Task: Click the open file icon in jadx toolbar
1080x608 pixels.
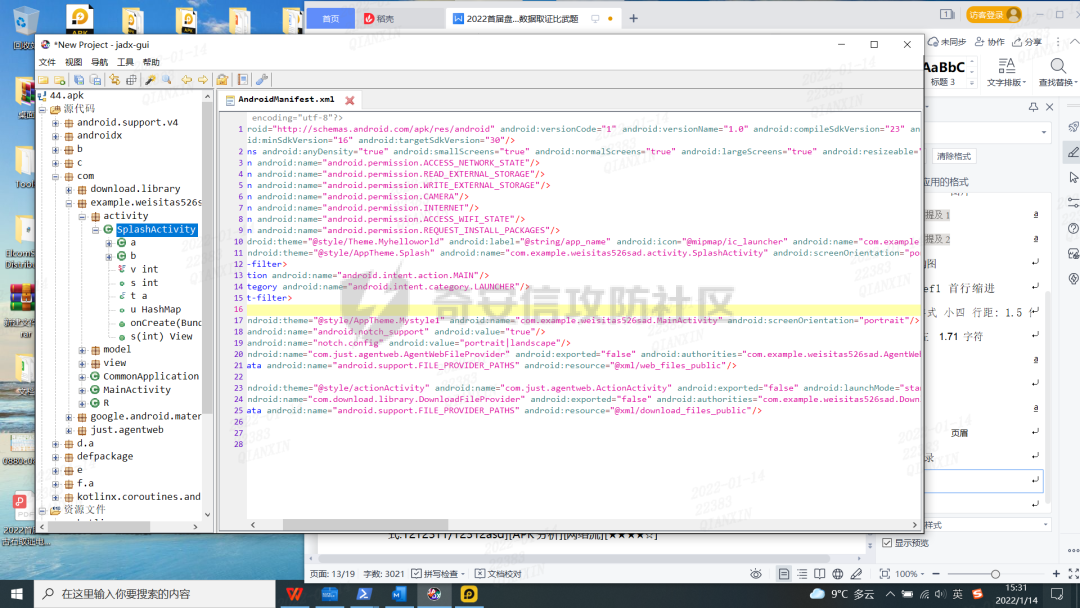Action: (44, 80)
